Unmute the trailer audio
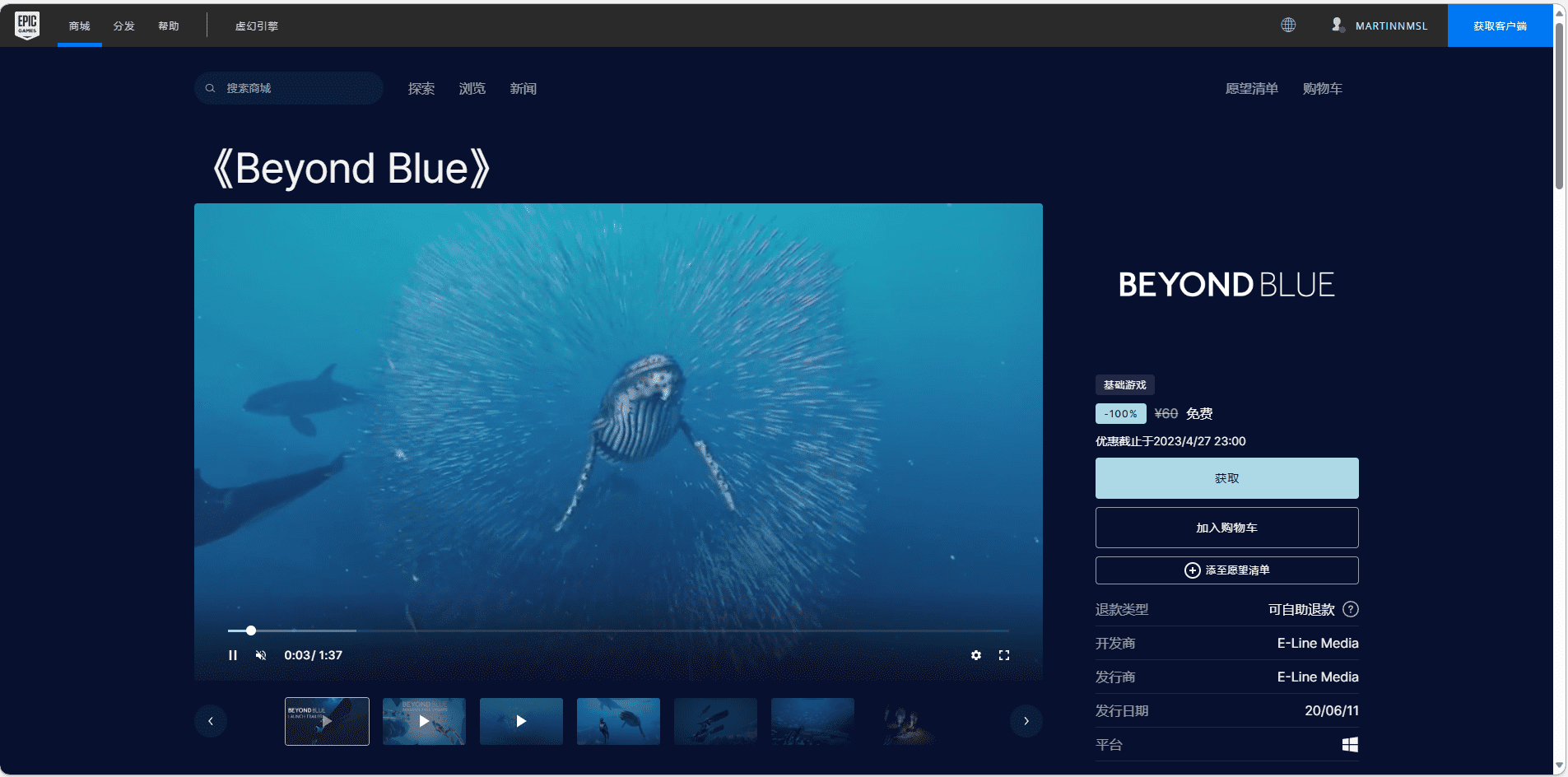 tap(261, 655)
